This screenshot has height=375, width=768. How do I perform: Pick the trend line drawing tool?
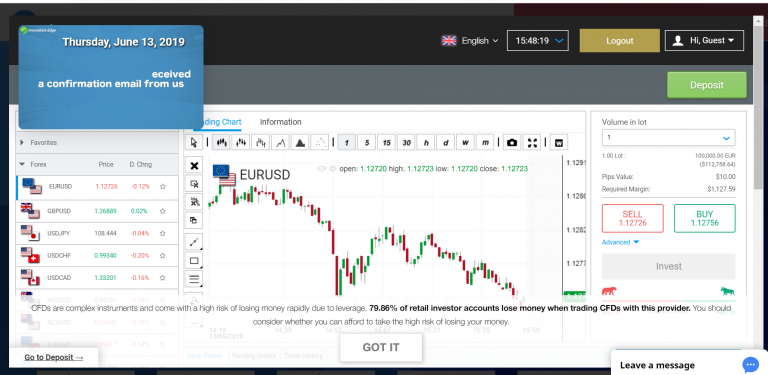click(x=194, y=242)
